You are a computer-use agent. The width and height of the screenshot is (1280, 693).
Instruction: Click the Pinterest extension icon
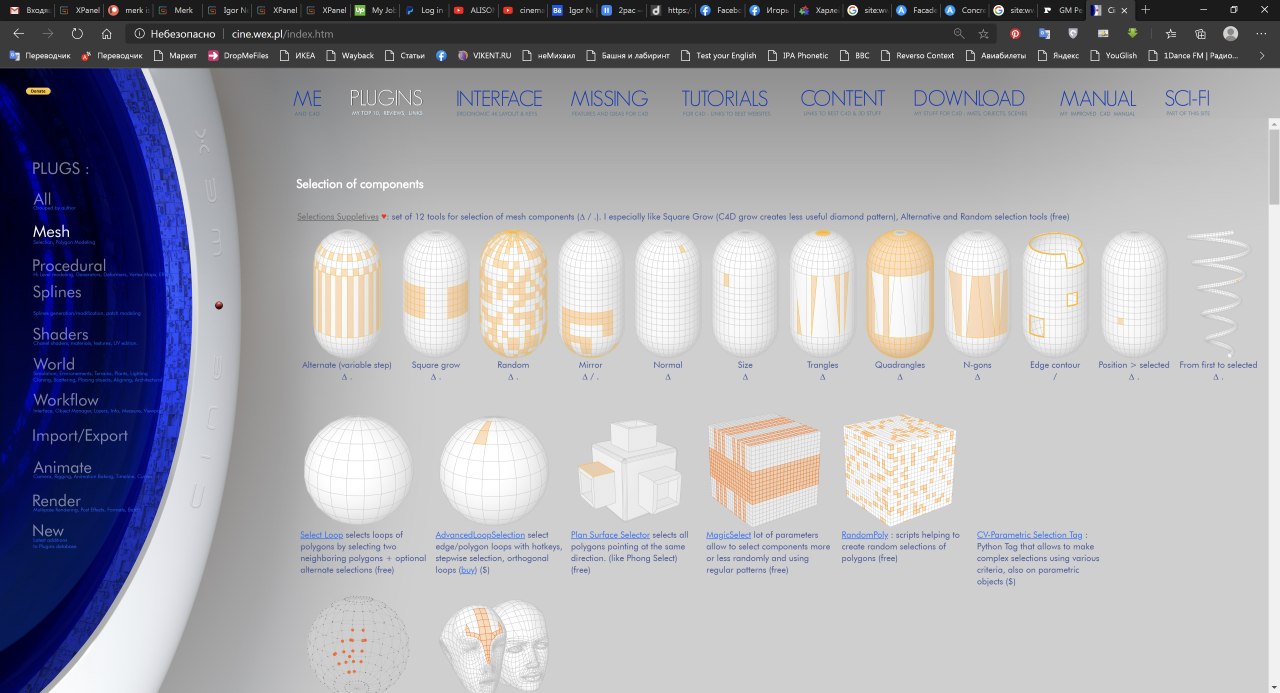click(1016, 33)
